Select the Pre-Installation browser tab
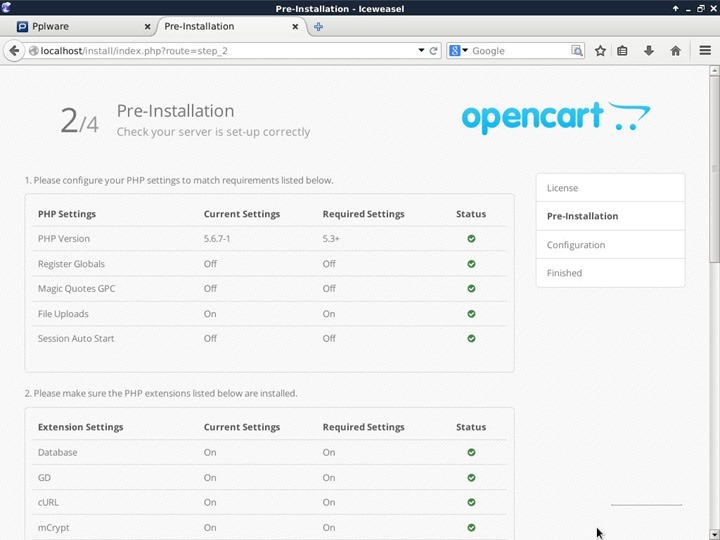The height and width of the screenshot is (540, 720). (230, 27)
